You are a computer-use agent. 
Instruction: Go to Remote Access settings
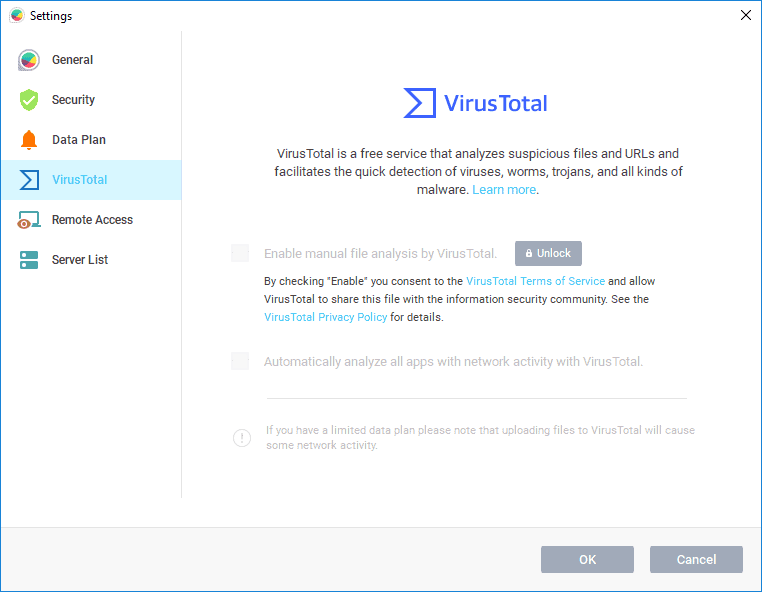pyautogui.click(x=91, y=220)
